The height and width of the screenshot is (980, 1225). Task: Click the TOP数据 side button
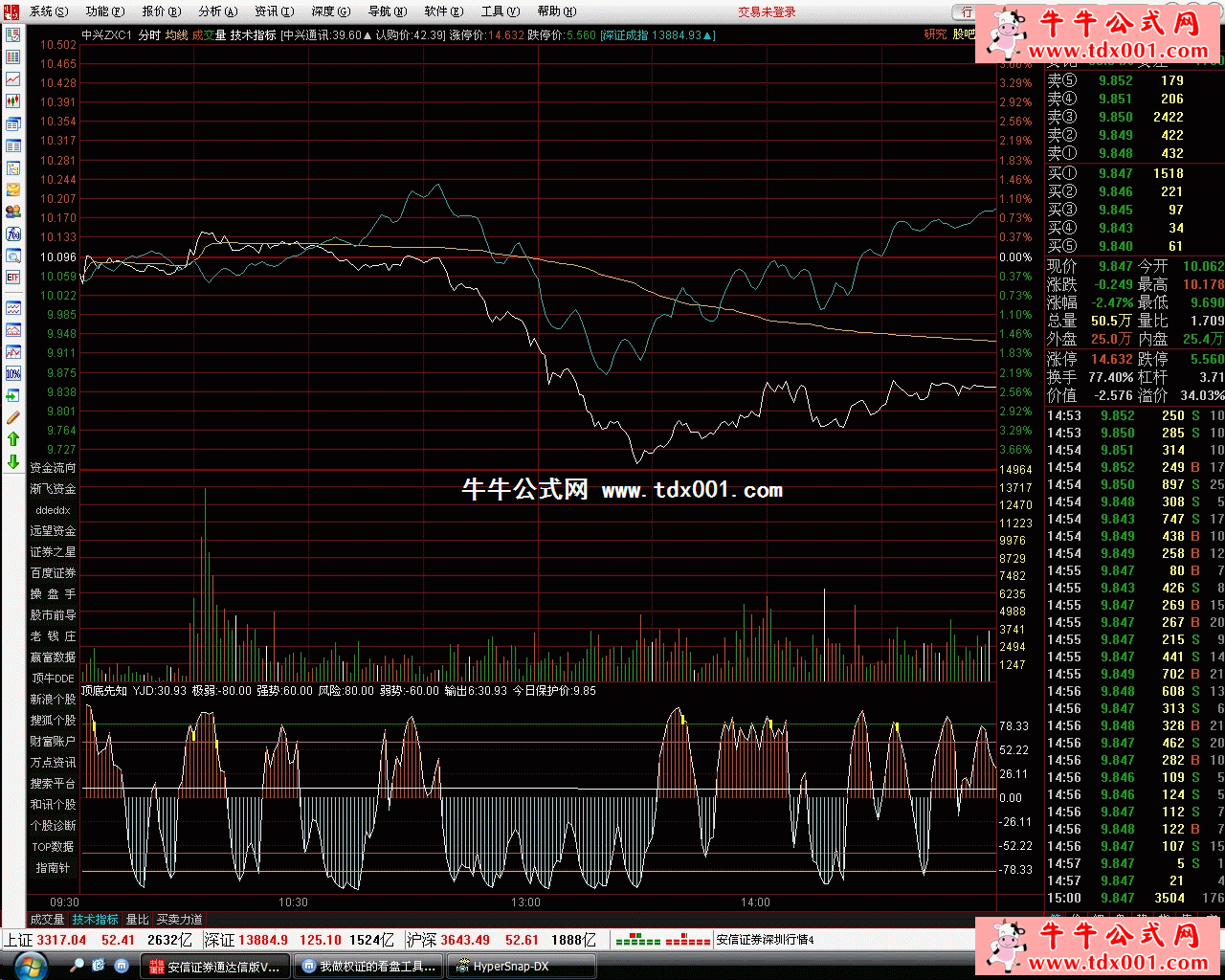point(53,847)
